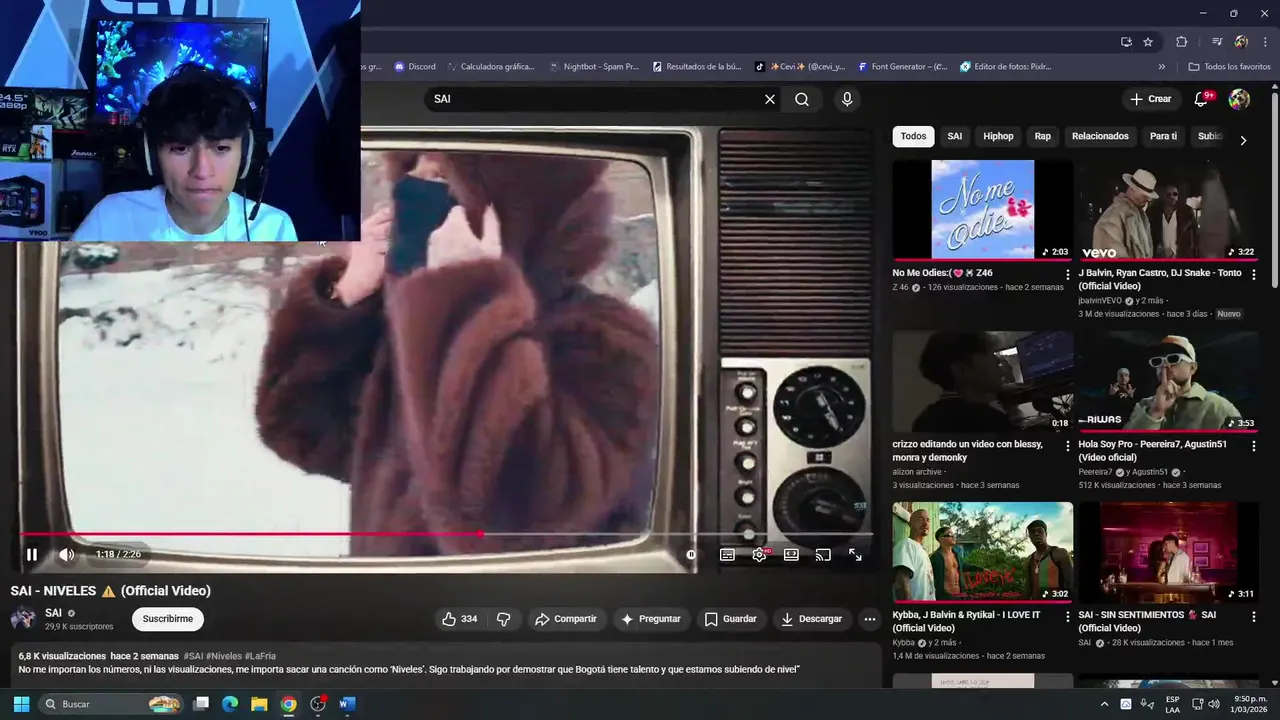
Task: Select the Todos filter chip
Action: tap(913, 136)
